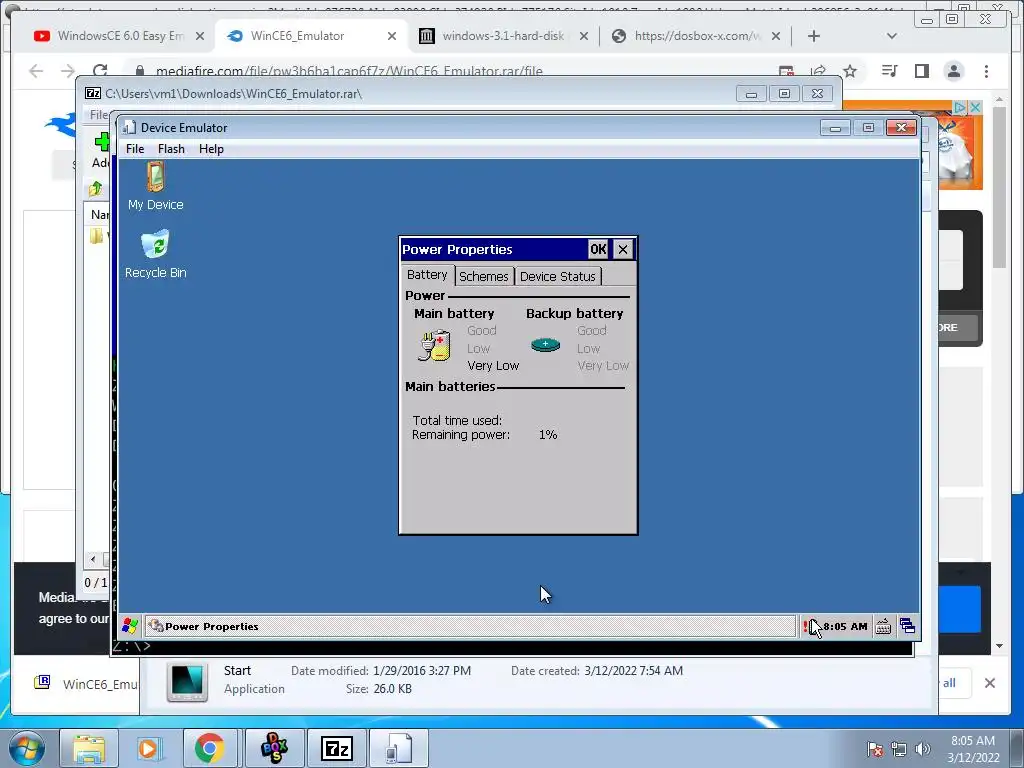Open the Device Emulator File menu
This screenshot has width=1024, height=768.
click(135, 149)
